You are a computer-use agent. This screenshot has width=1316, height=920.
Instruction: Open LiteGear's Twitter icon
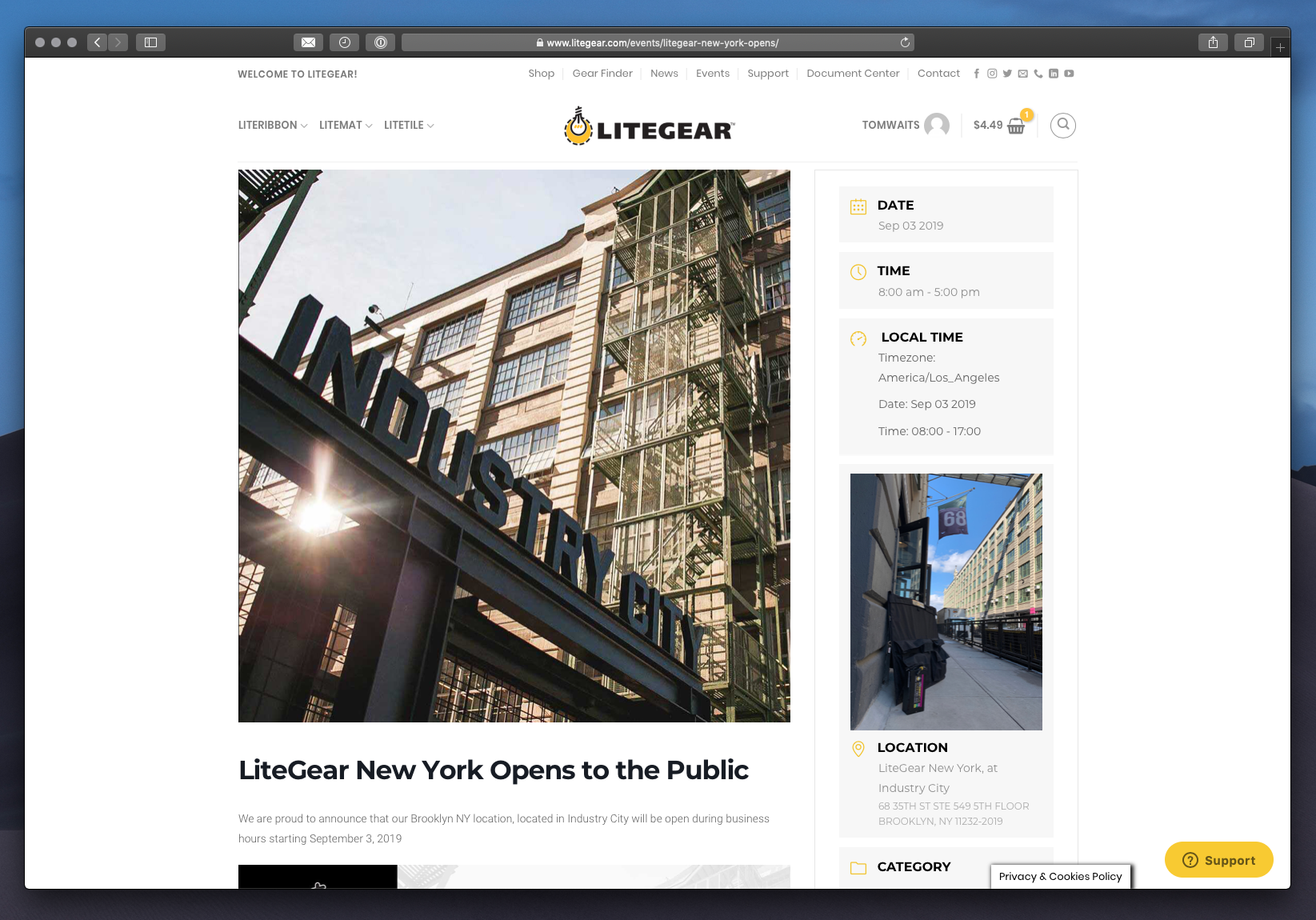(x=1007, y=74)
